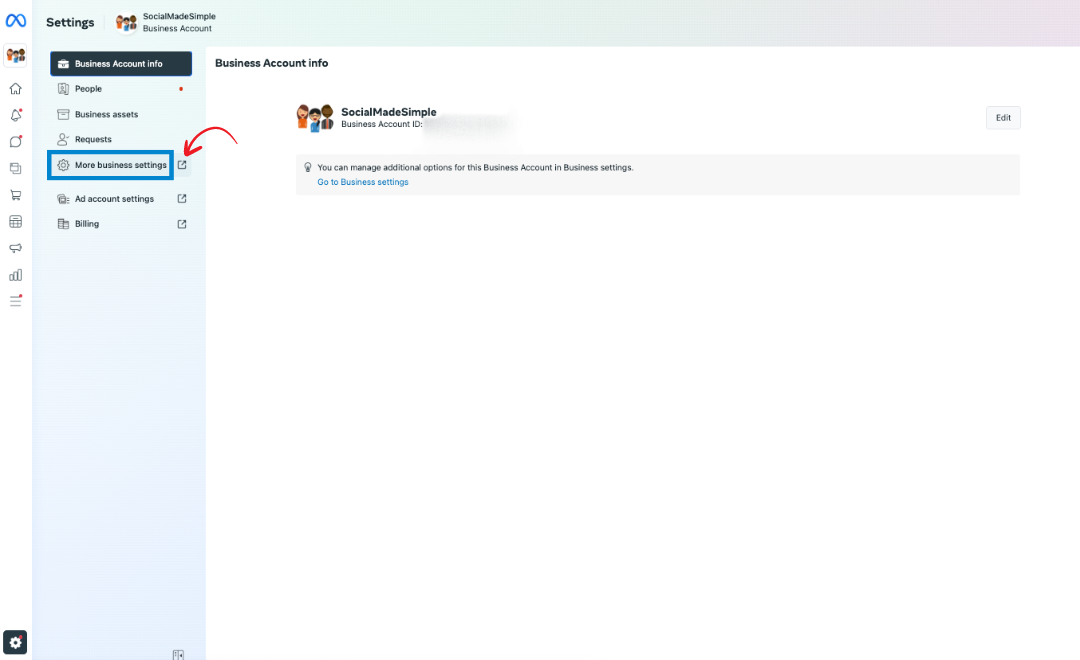Click the Edit button
Viewport: 1080px width, 660px height.
point(1003,118)
